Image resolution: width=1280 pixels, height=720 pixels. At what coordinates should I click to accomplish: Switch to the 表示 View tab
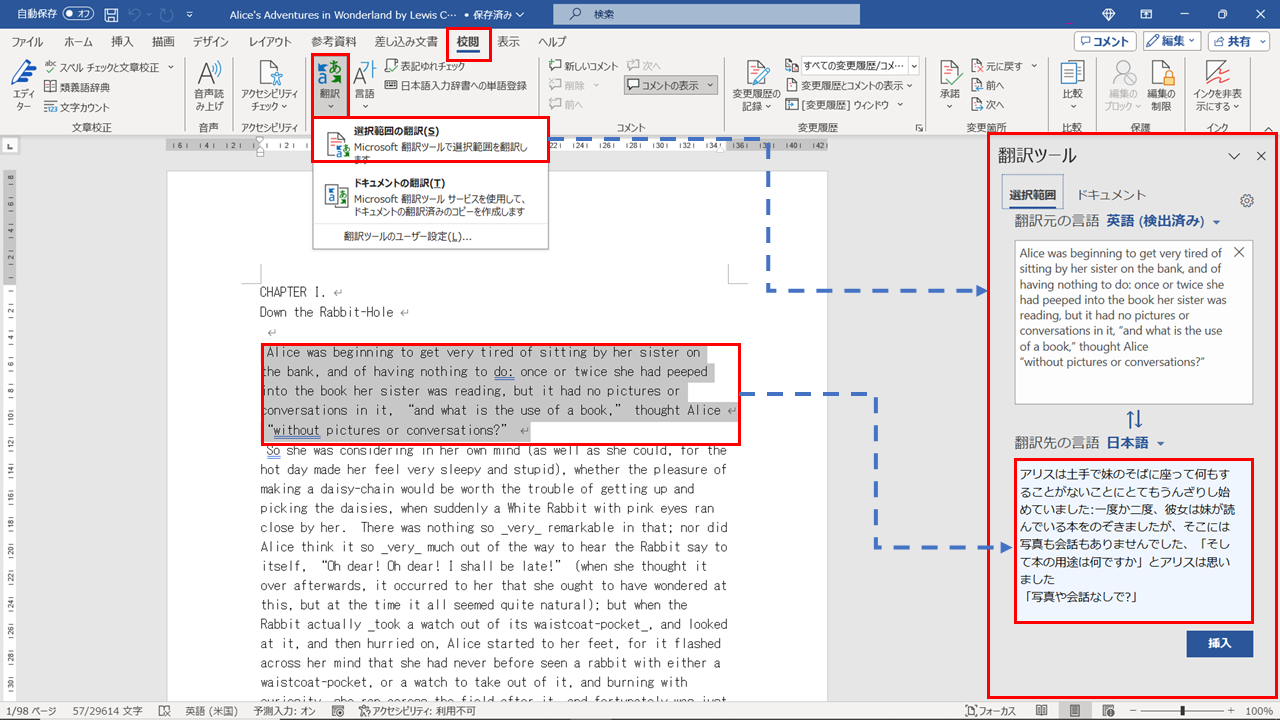(509, 42)
